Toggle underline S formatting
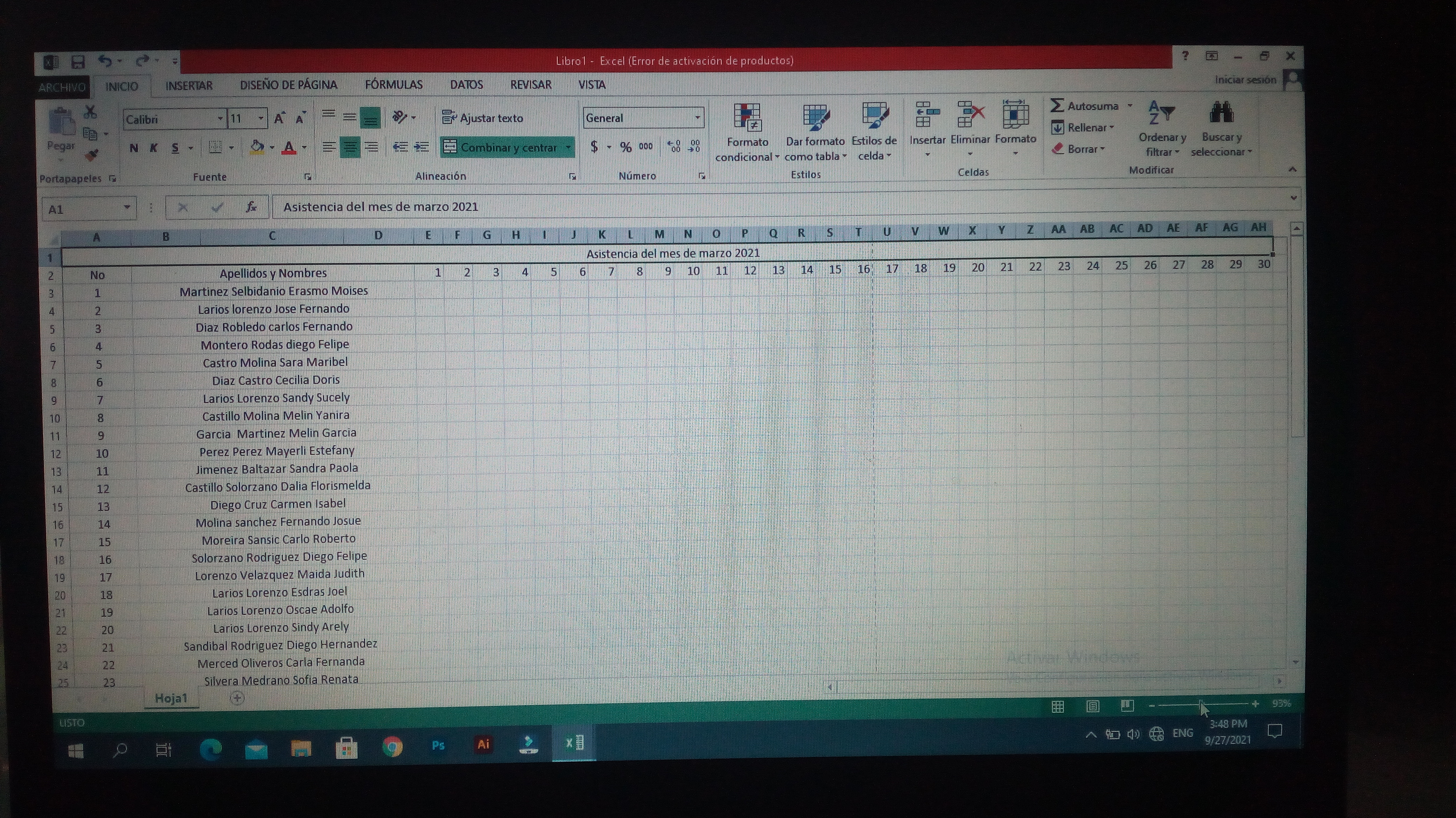The width and height of the screenshot is (1456, 818). [175, 148]
